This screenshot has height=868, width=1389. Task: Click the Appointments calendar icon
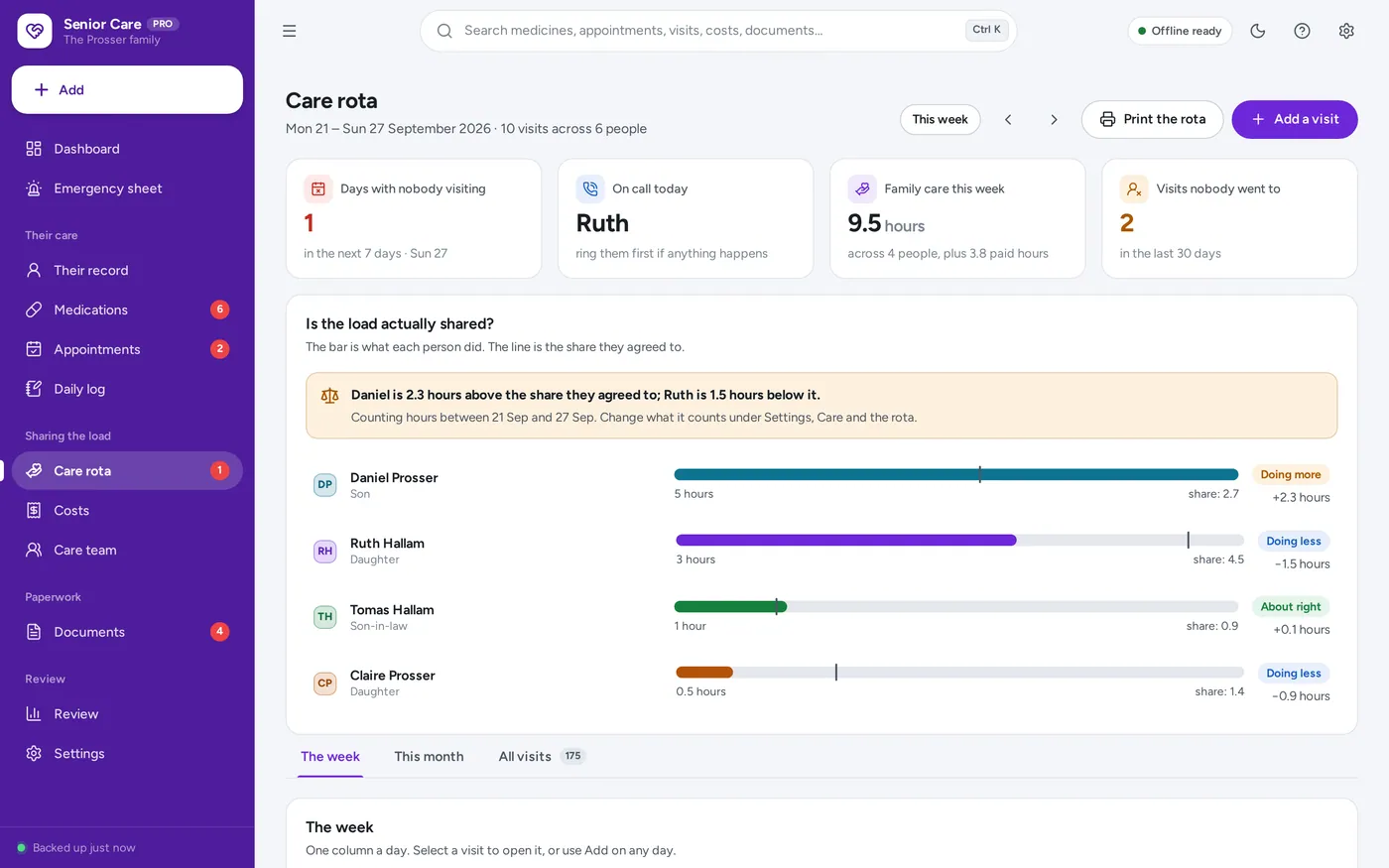(34, 349)
